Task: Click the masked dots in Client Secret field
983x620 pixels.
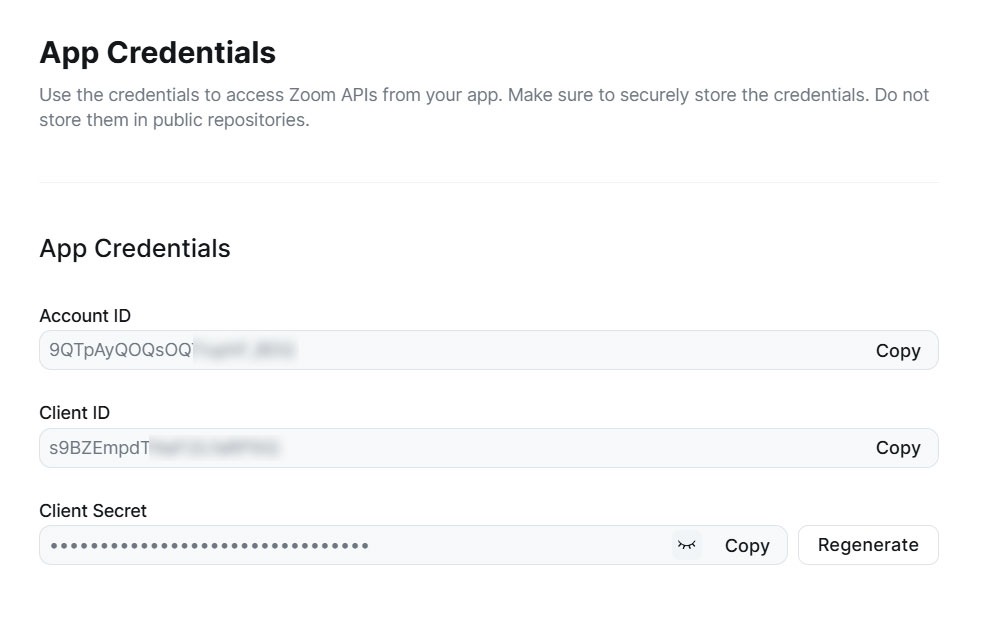Action: (x=209, y=545)
